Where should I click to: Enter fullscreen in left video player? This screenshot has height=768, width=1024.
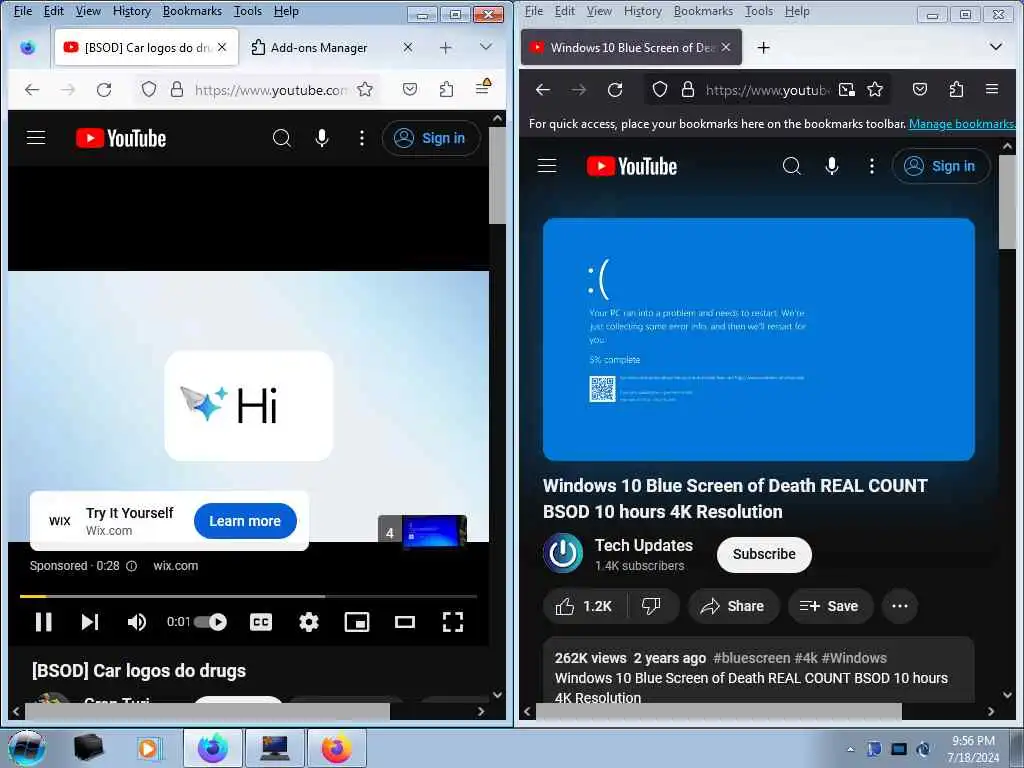pyautogui.click(x=453, y=622)
